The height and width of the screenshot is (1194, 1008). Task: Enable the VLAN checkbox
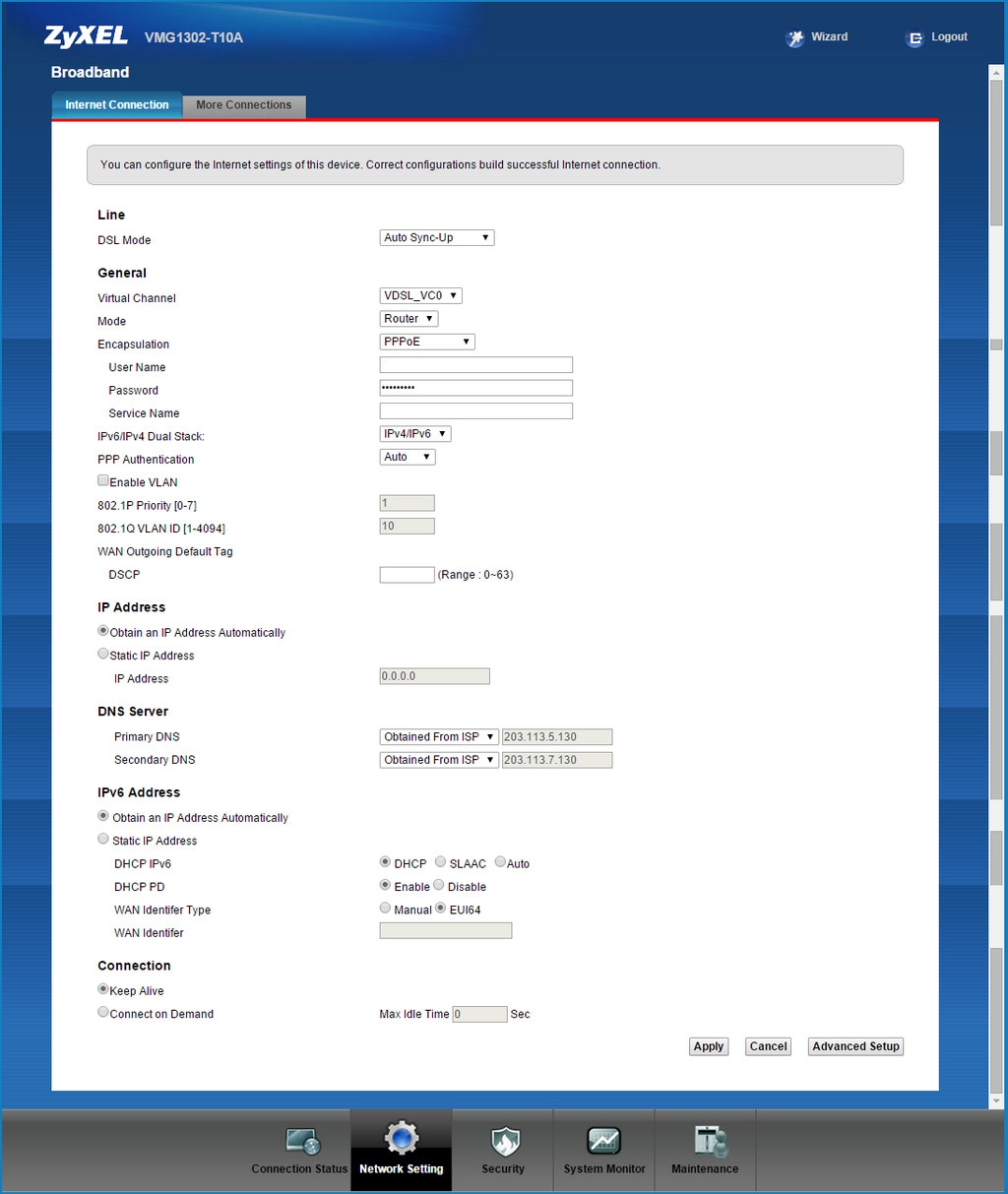pos(103,480)
